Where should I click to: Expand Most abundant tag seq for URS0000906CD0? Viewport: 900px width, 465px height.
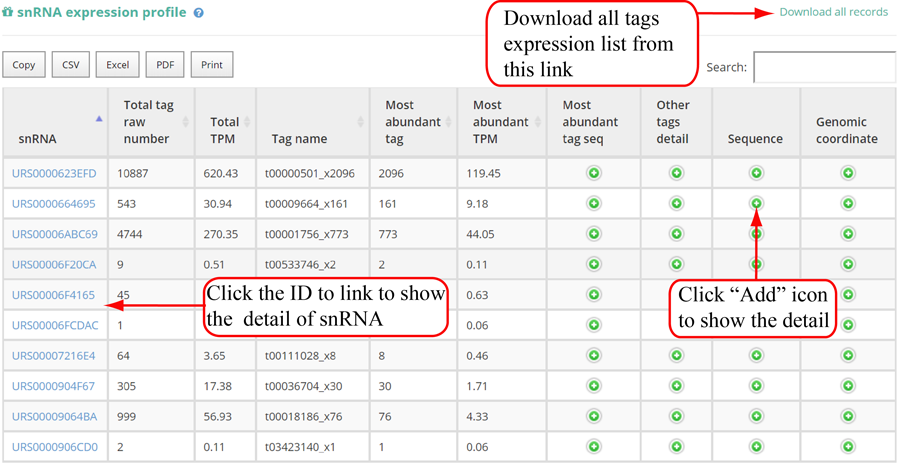593,447
